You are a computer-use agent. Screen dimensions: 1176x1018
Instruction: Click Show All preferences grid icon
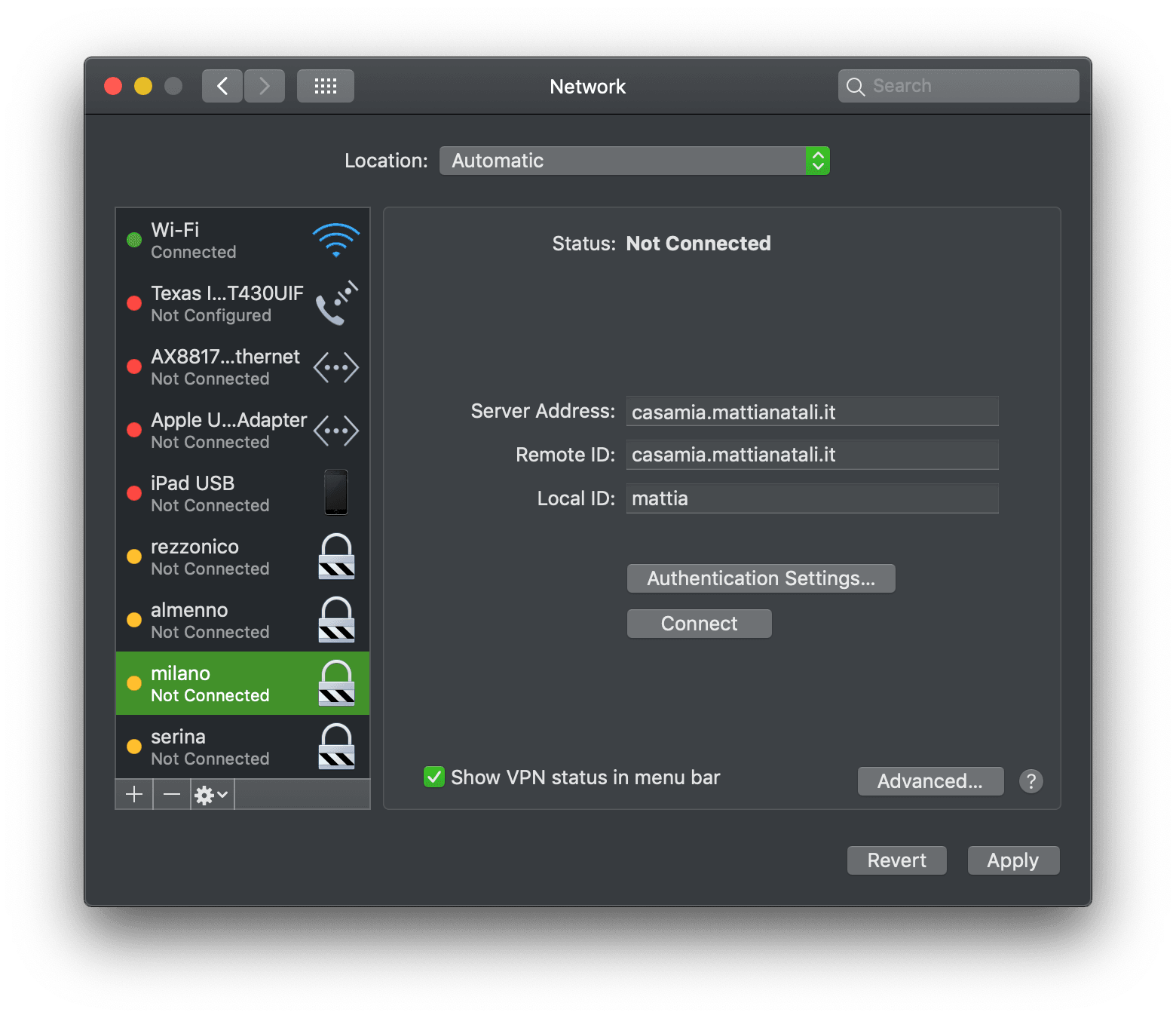pos(326,86)
